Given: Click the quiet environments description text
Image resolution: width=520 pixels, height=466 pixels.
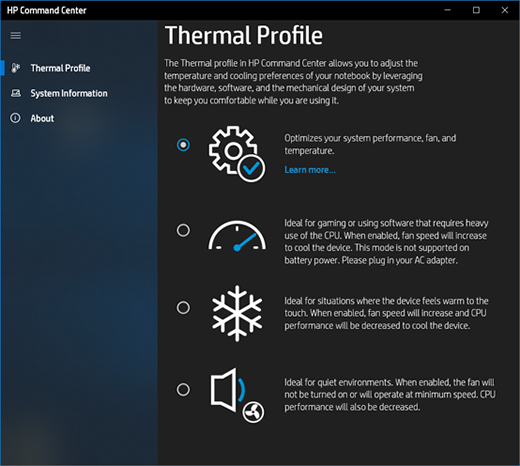Looking at the screenshot, I should tap(390, 395).
